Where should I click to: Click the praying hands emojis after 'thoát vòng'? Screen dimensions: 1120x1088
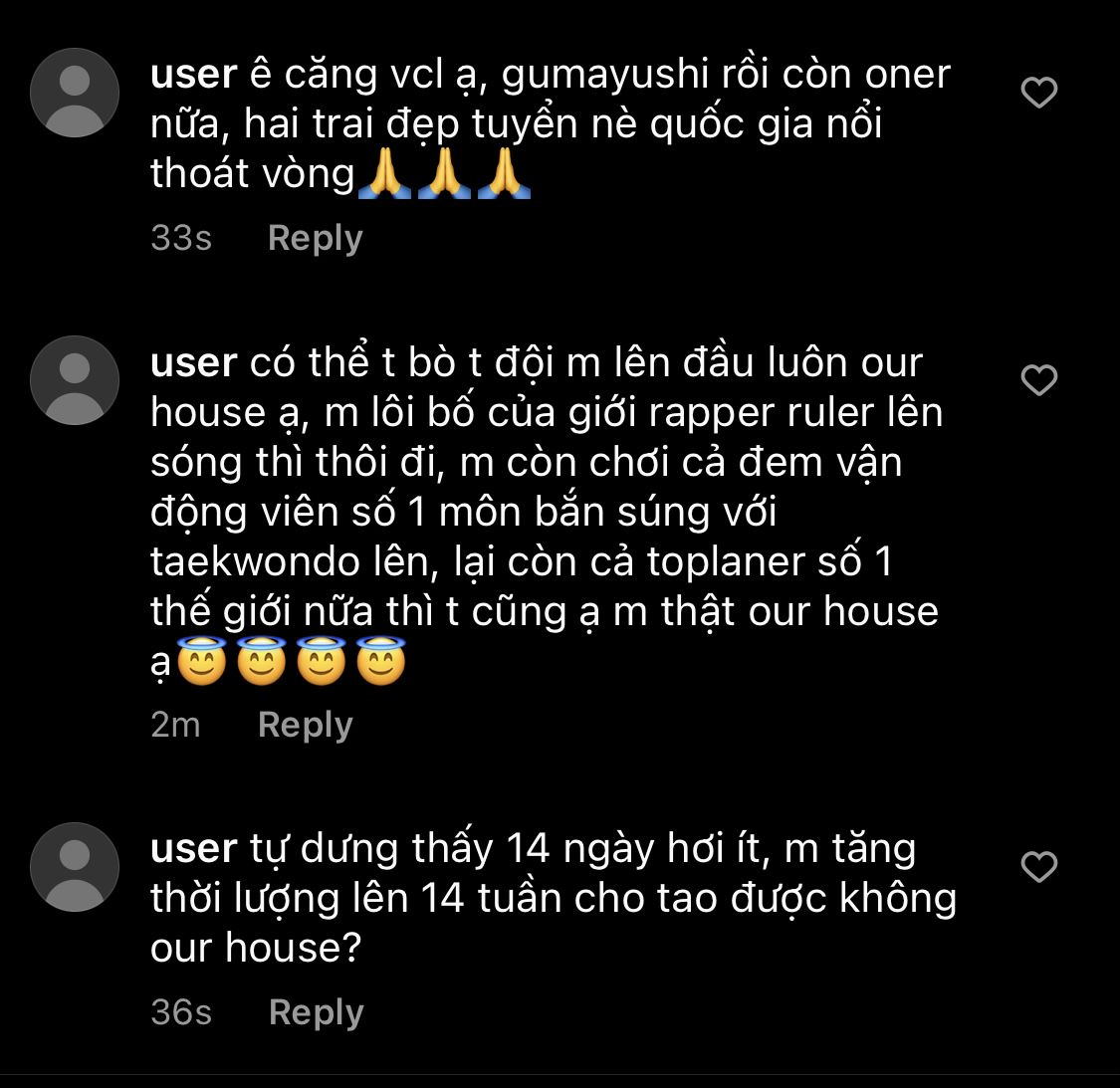pyautogui.click(x=444, y=173)
